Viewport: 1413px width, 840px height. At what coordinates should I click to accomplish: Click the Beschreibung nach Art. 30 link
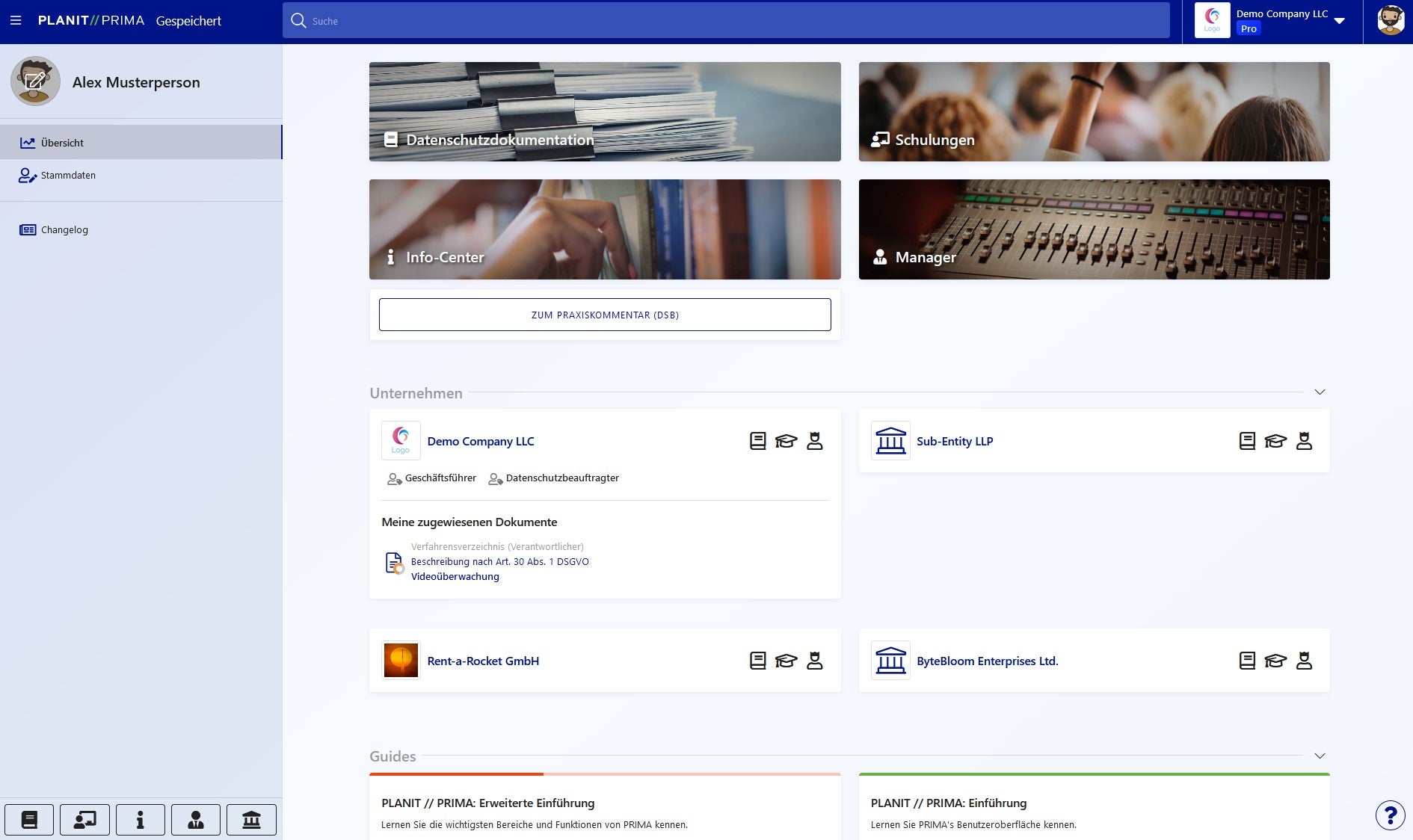click(x=500, y=562)
